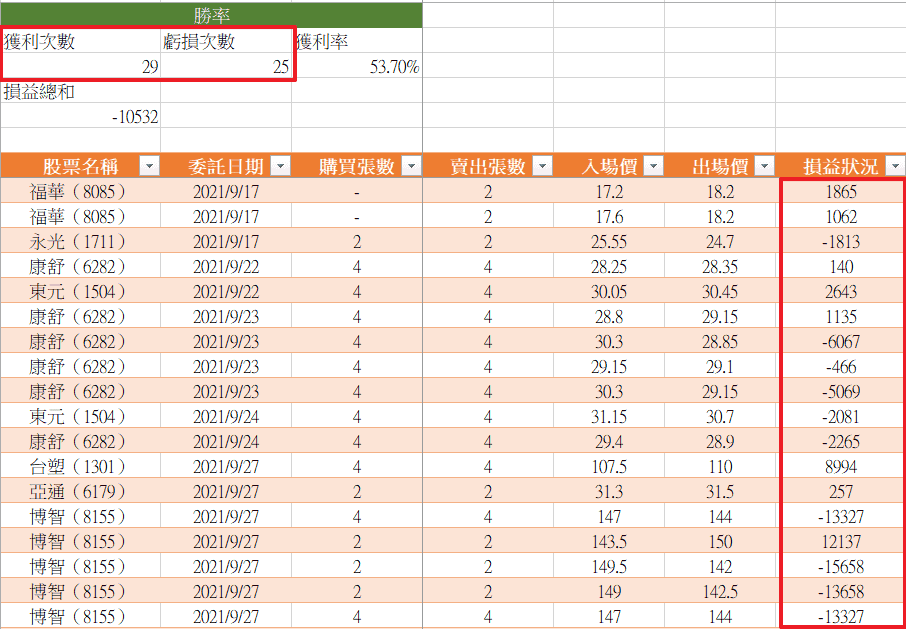Click the profit cell showing 12137

841,541
